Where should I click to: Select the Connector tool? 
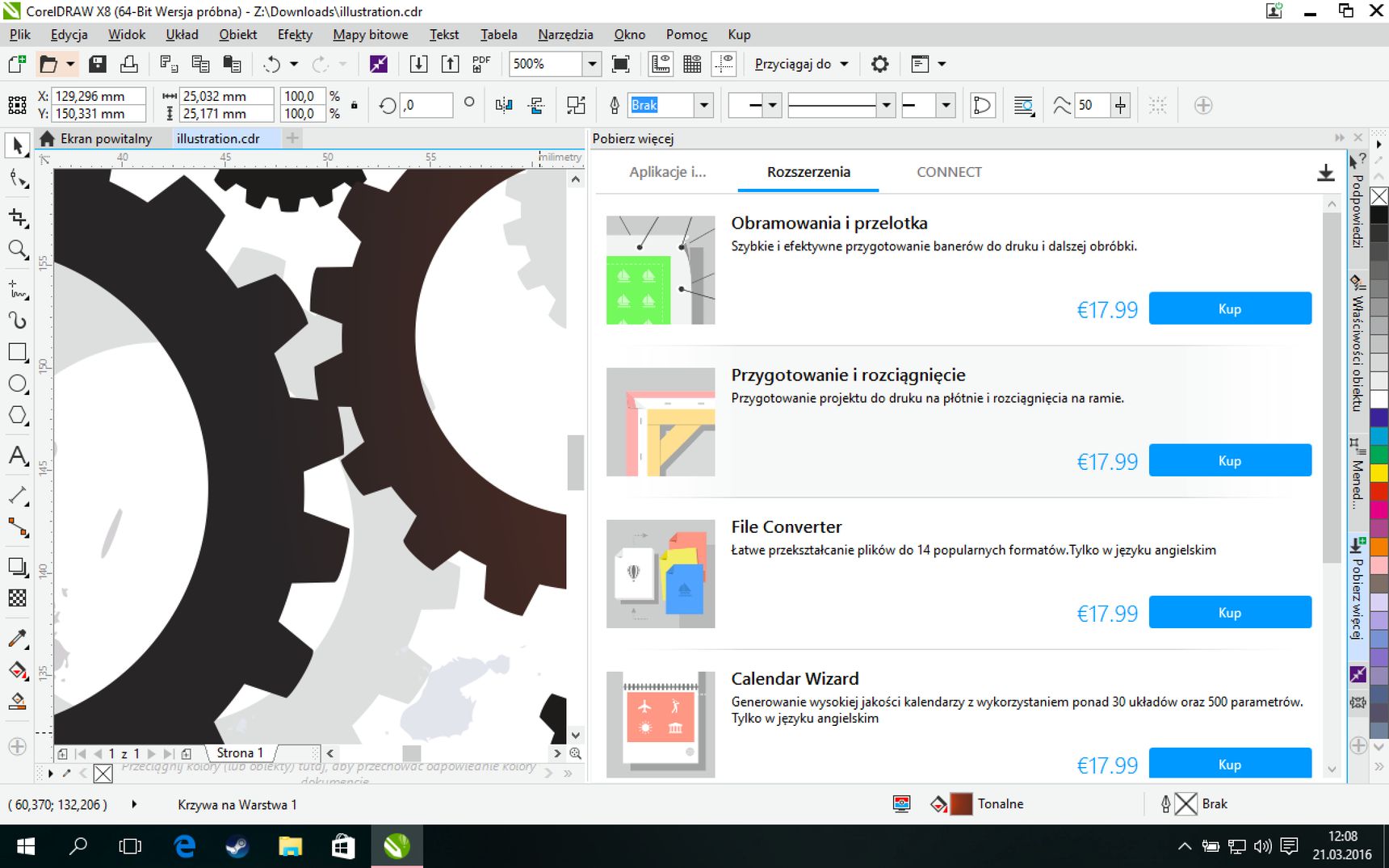pos(18,527)
